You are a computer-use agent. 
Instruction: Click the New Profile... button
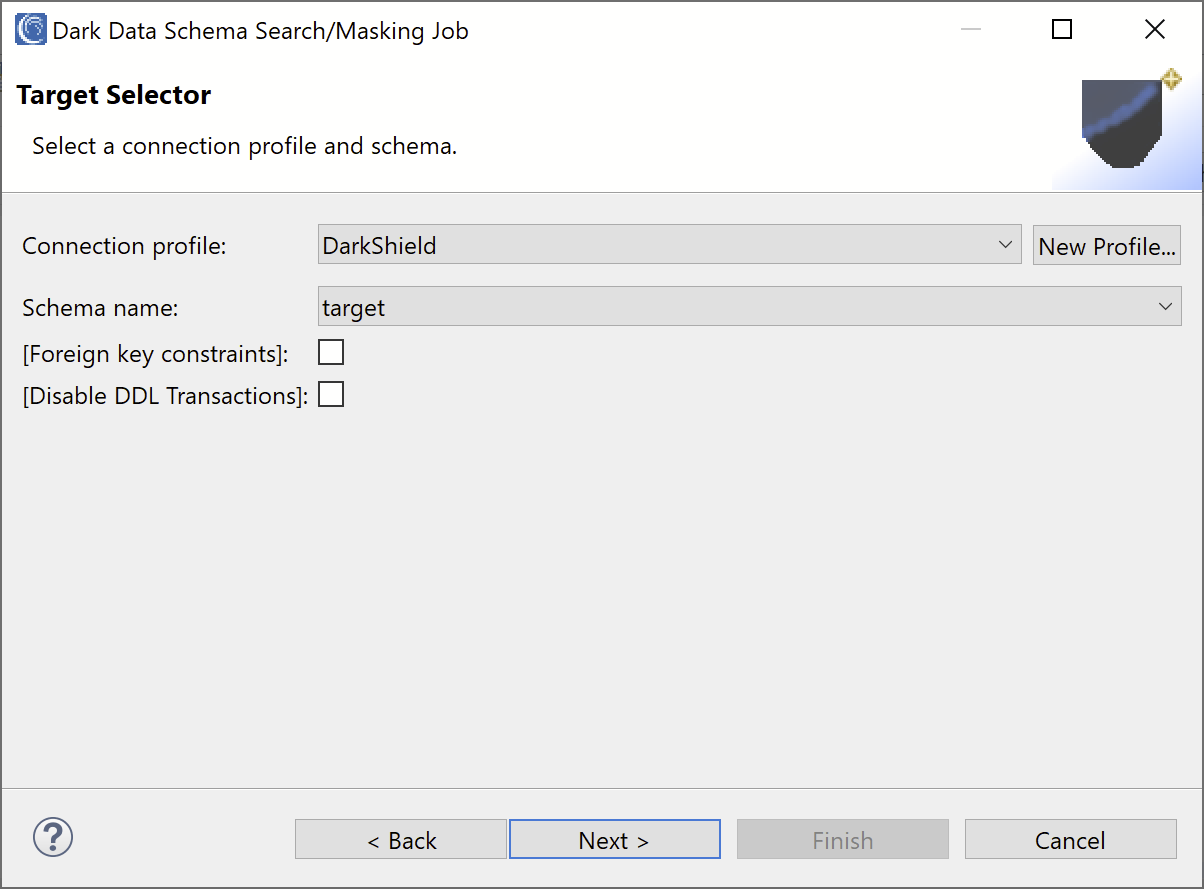(x=1107, y=246)
